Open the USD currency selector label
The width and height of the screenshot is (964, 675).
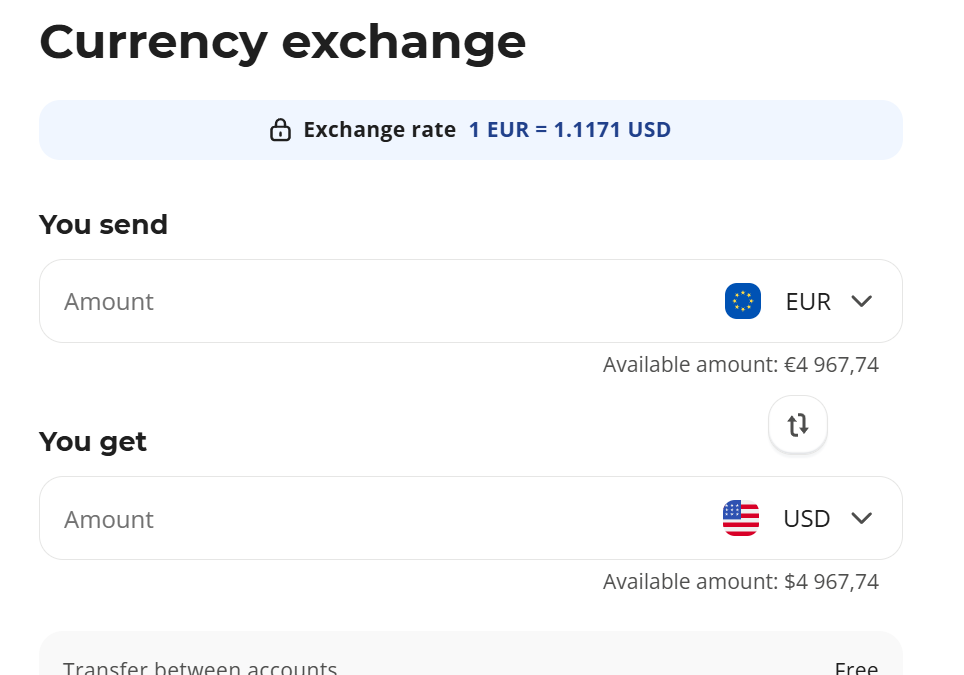806,518
